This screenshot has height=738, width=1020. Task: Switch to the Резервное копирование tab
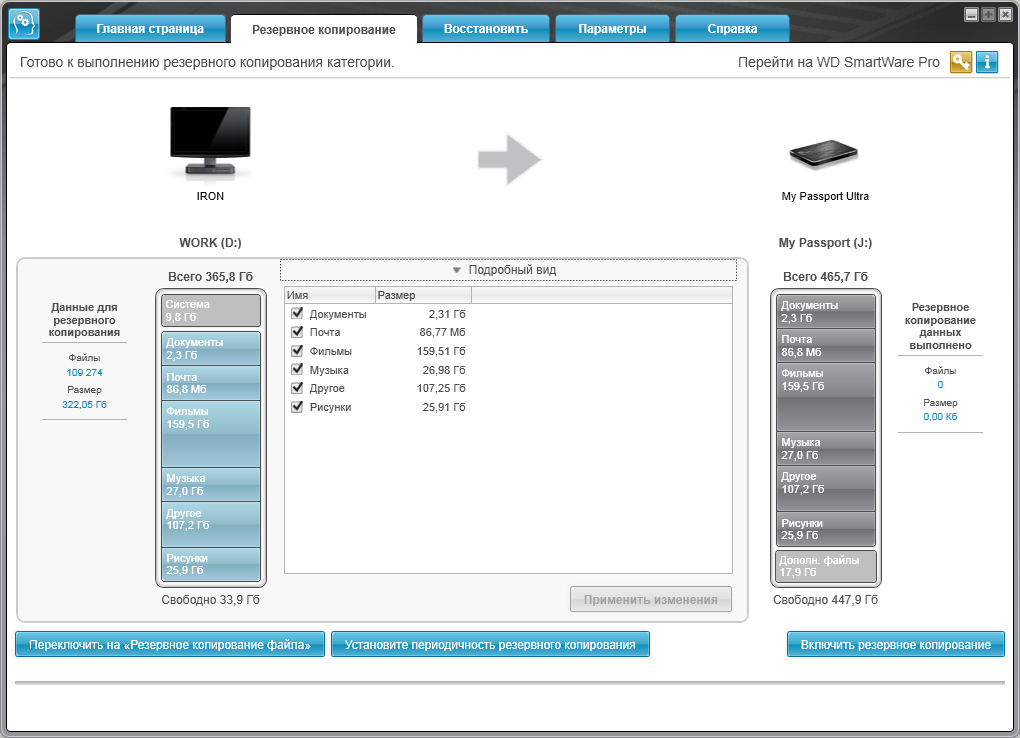[324, 29]
